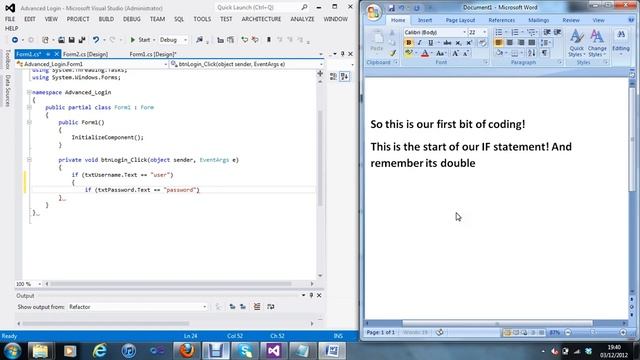Toggle Italic formatting in Word
640x360 pixels.
coord(419,42)
